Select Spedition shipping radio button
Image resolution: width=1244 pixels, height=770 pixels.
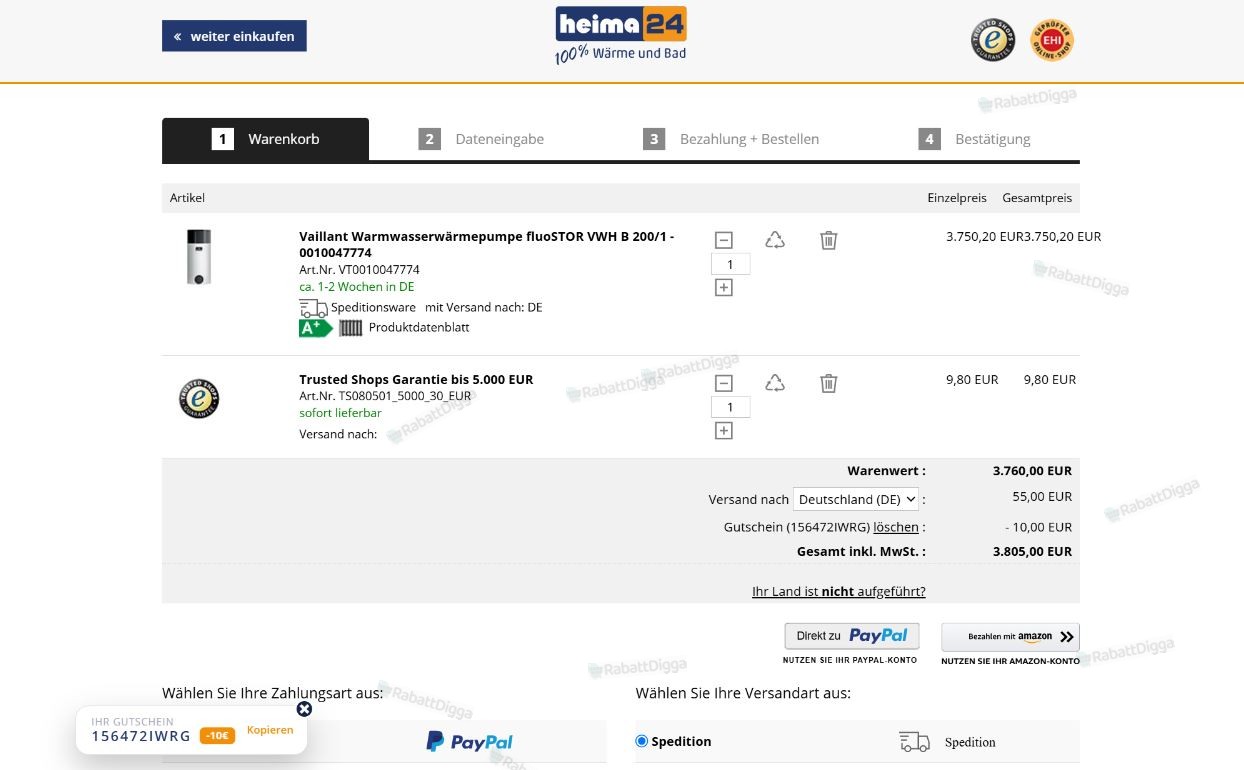pyautogui.click(x=642, y=741)
